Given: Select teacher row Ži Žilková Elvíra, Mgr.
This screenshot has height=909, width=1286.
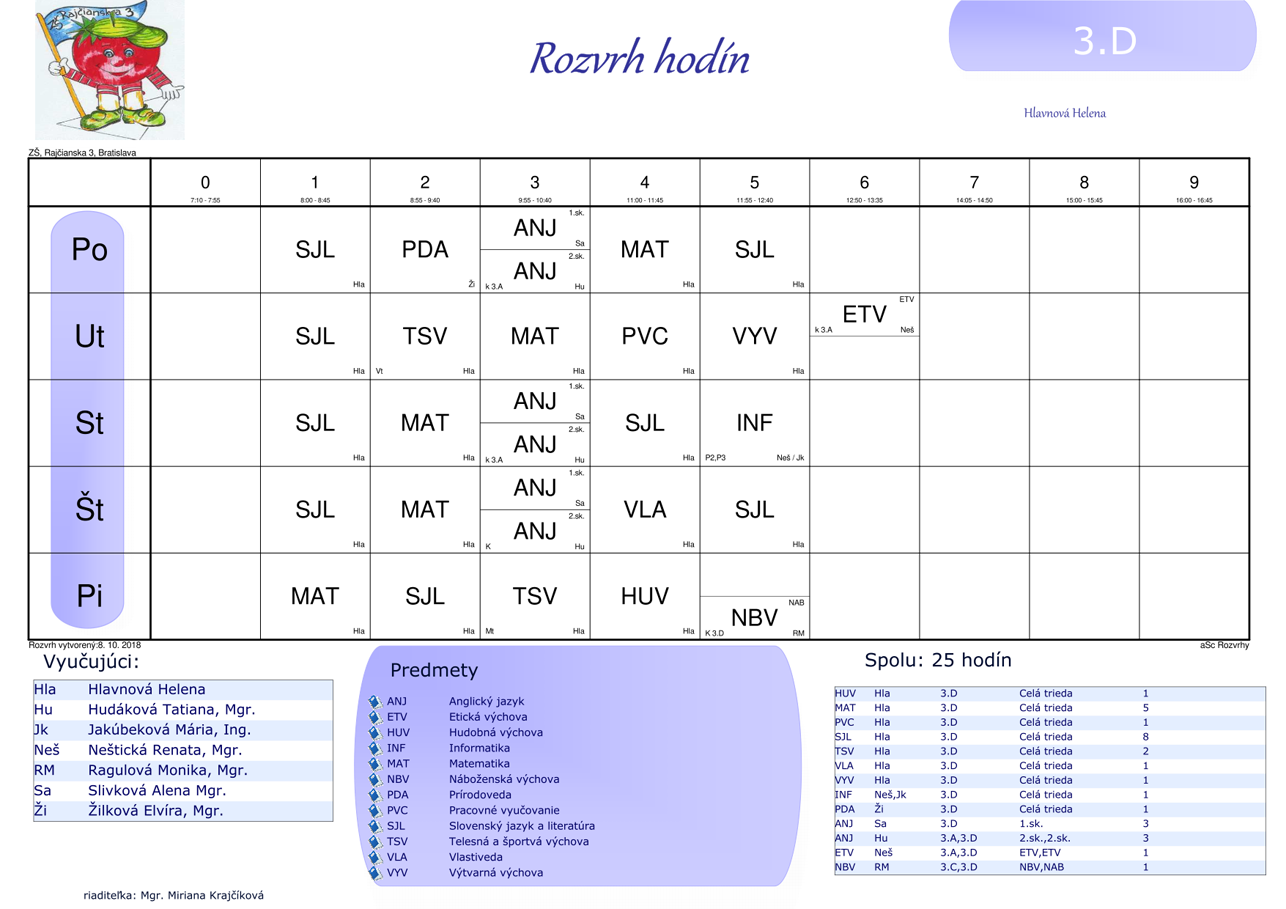Looking at the screenshot, I should [x=183, y=811].
